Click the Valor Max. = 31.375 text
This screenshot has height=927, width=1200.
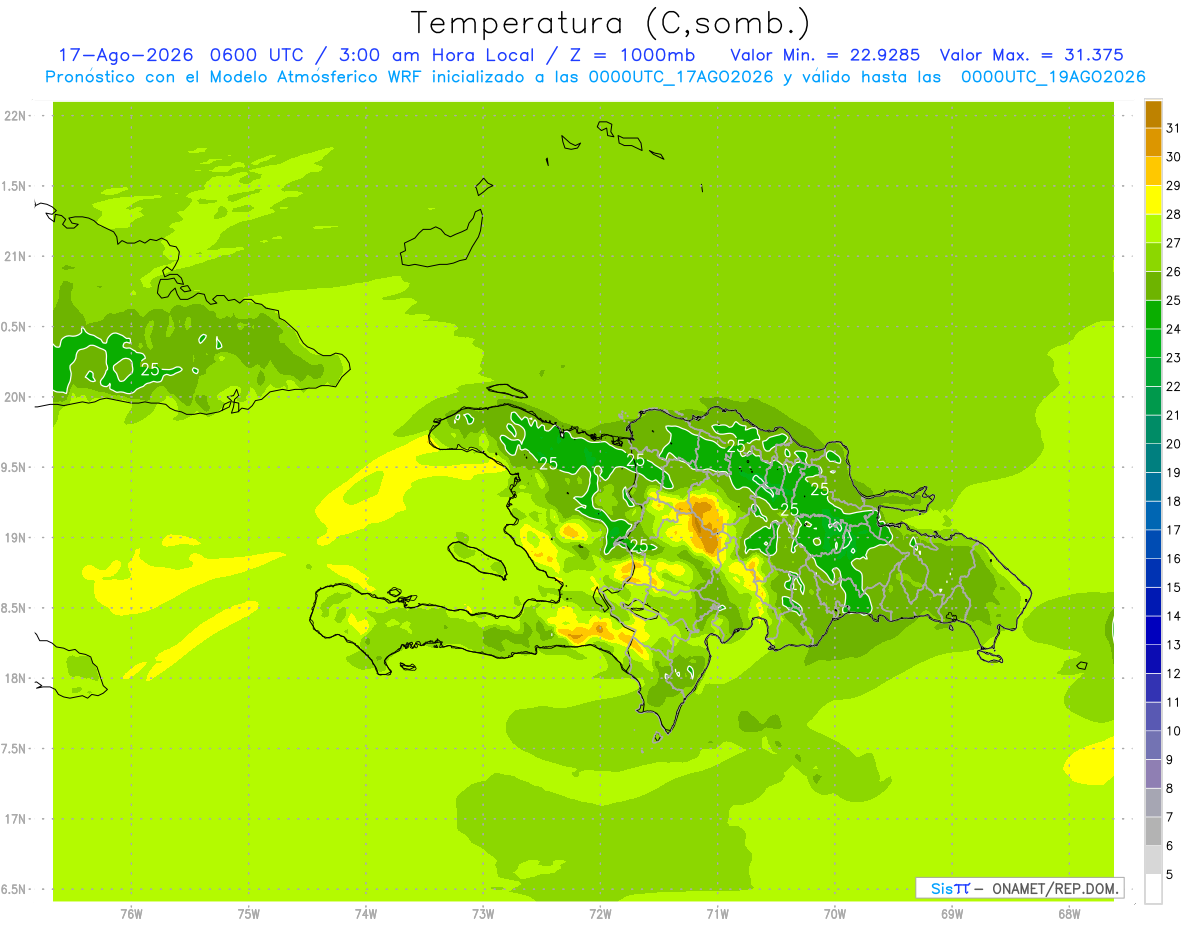(x=1032, y=55)
